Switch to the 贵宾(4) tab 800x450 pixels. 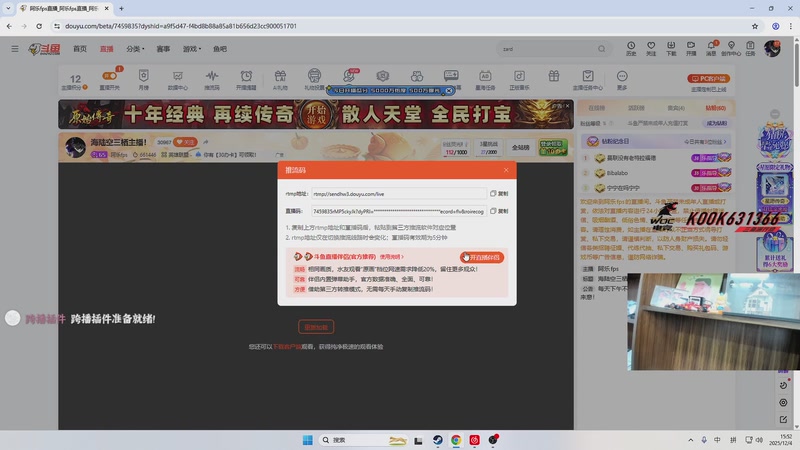[676, 108]
